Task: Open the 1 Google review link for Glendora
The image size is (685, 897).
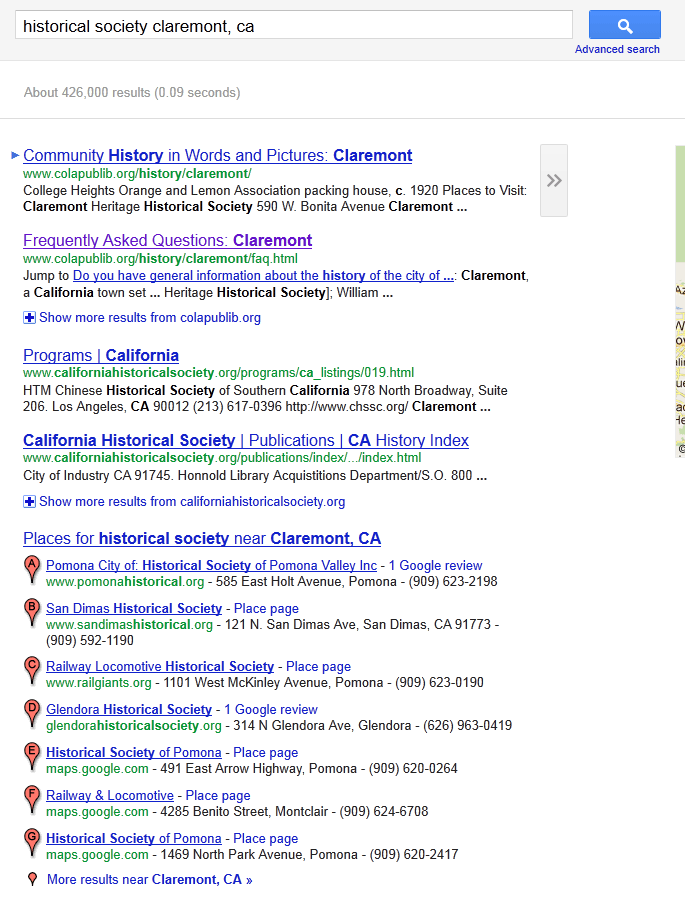Action: [270, 709]
